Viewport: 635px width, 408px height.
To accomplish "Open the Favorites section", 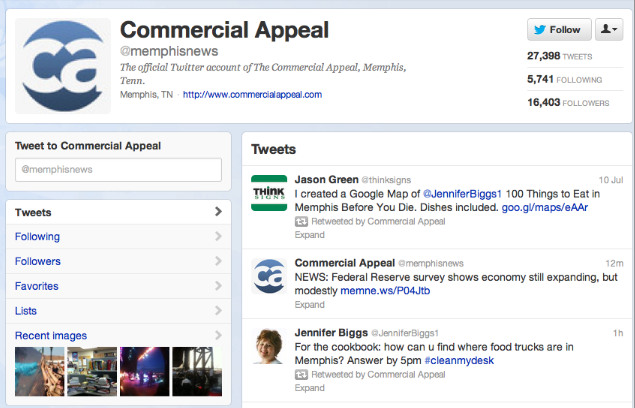I will point(118,286).
